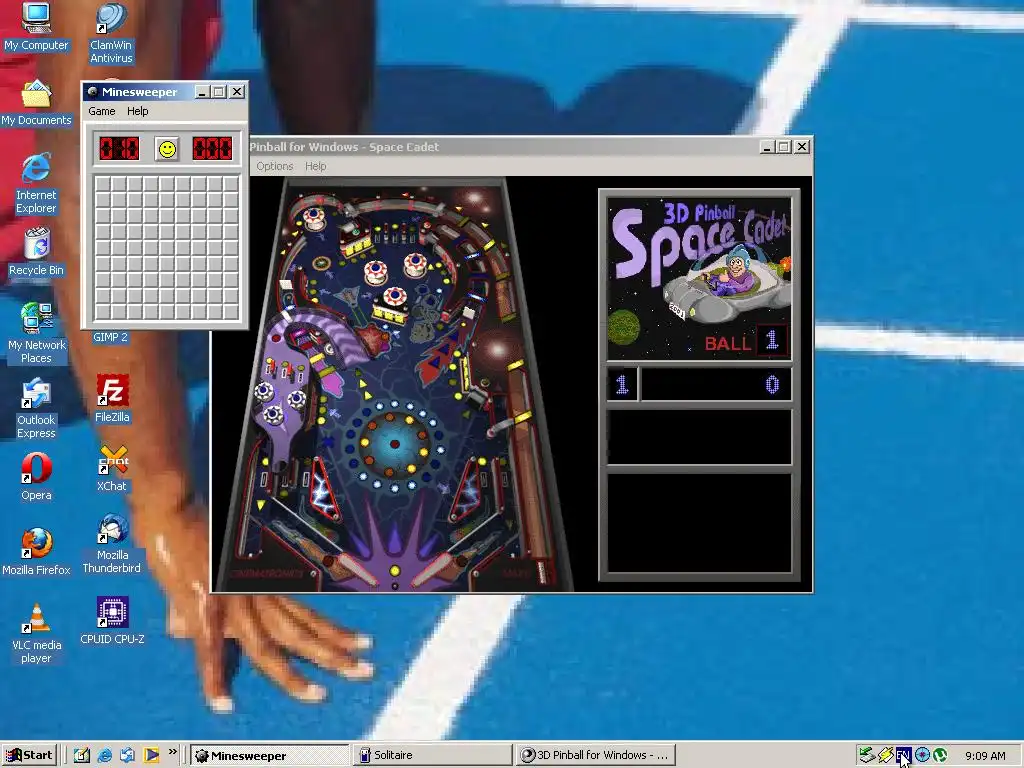Click the Pinball player number 1 box
Image resolution: width=1024 pixels, height=768 pixels.
[622, 385]
